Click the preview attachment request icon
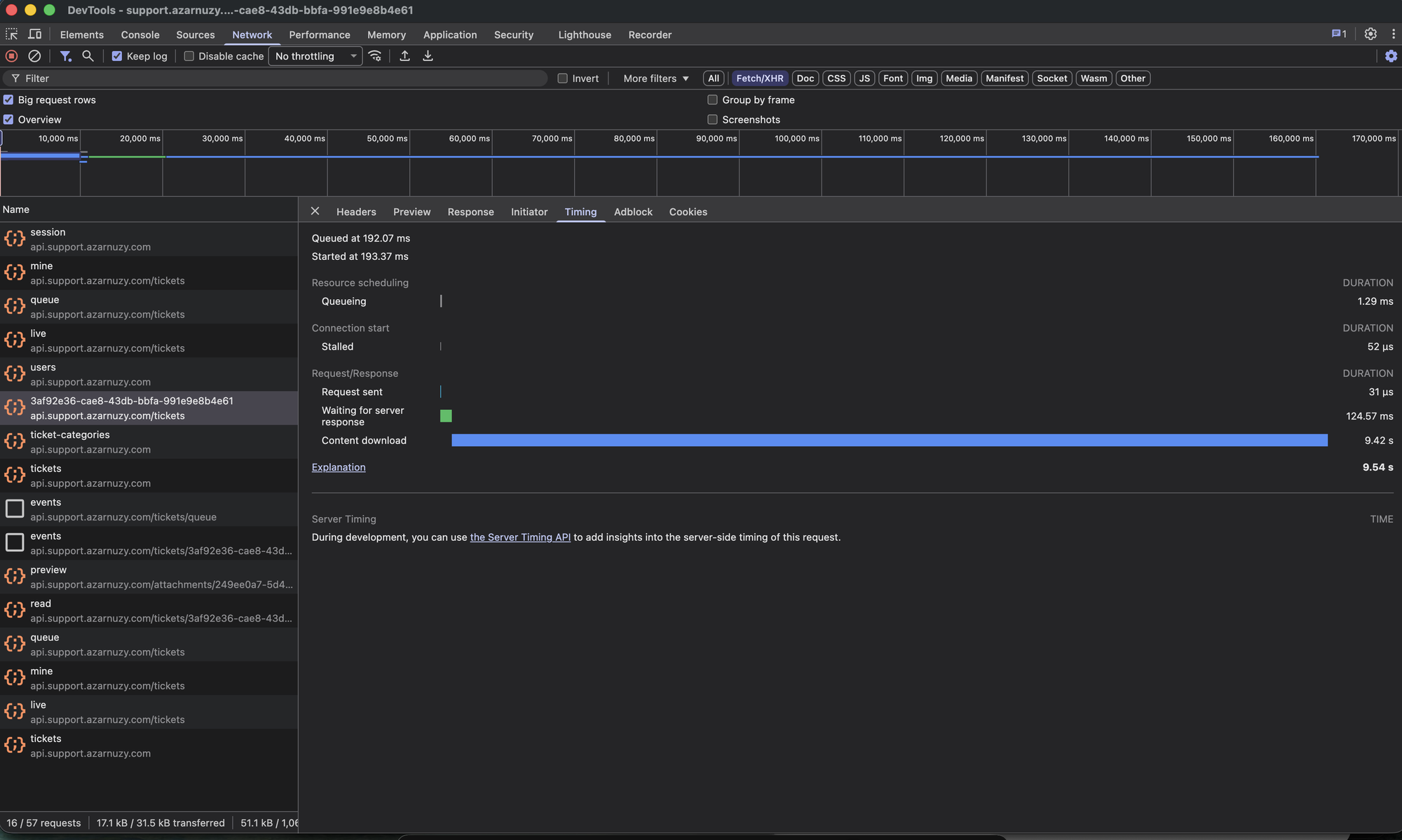 click(15, 577)
